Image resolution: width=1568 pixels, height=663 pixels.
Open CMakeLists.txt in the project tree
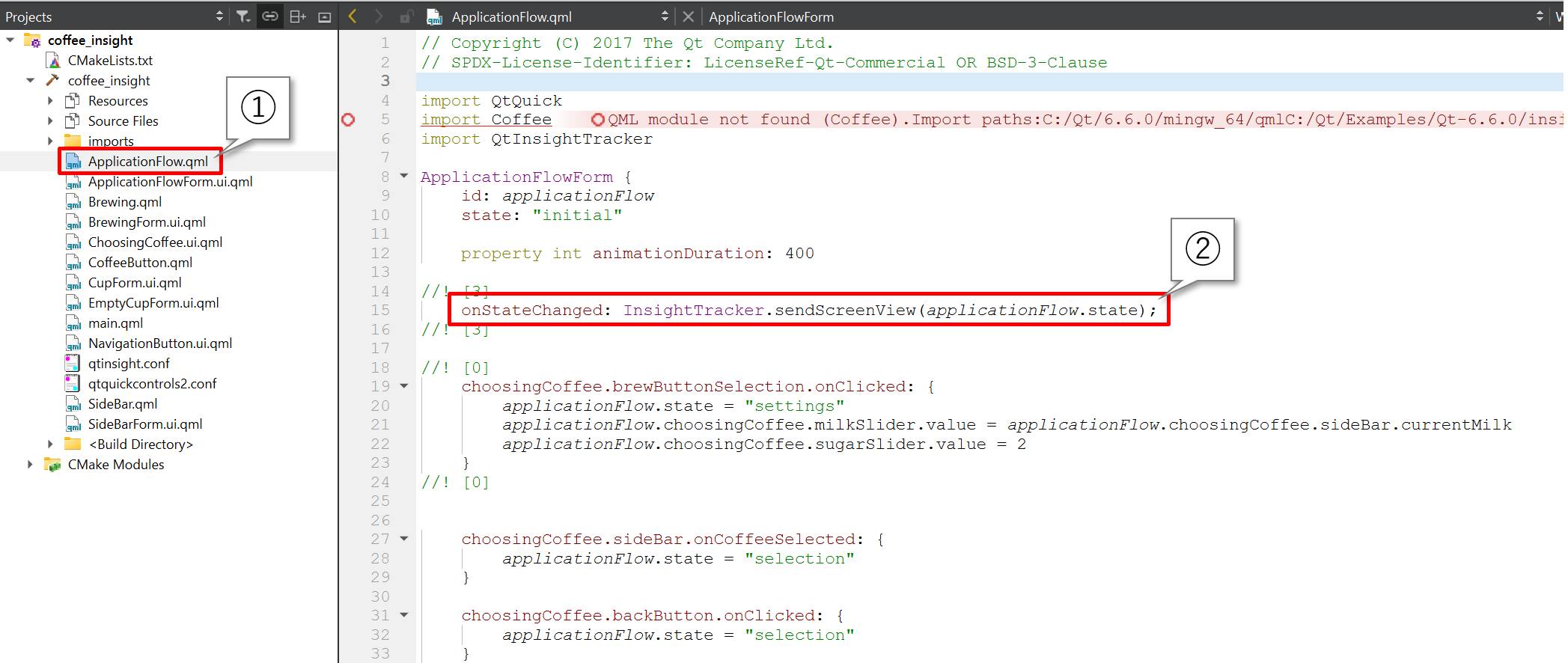(110, 61)
